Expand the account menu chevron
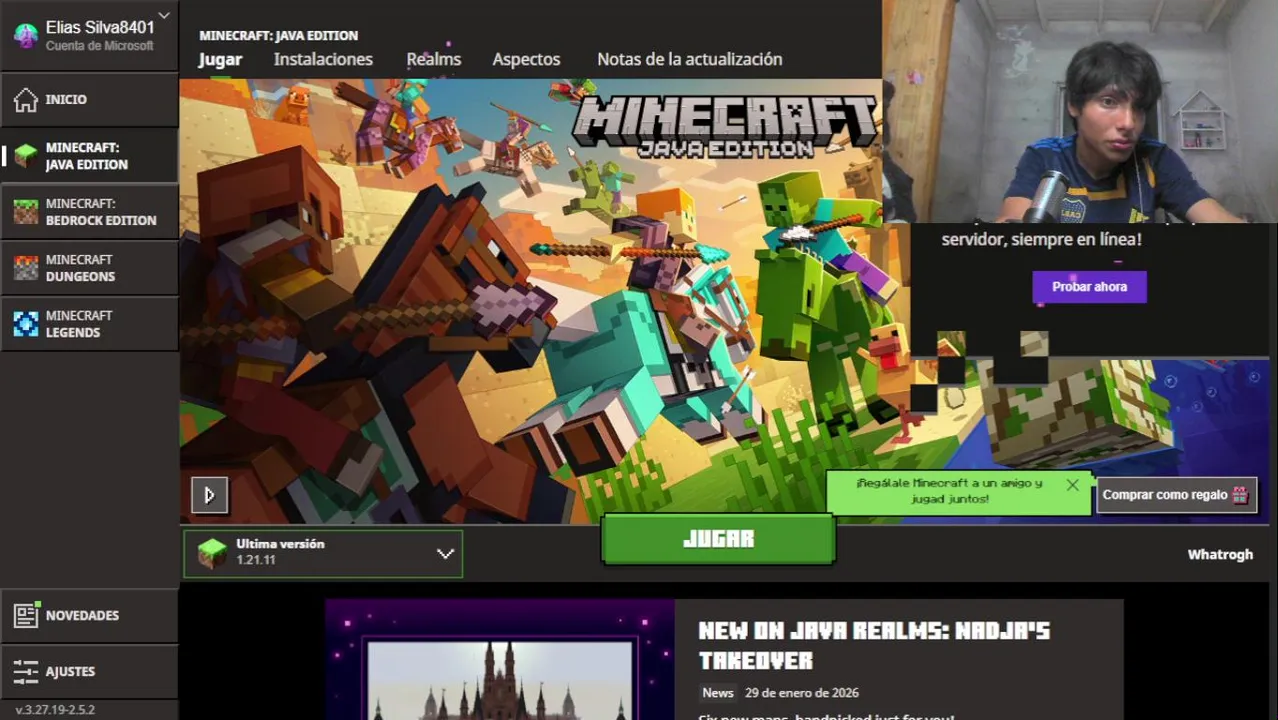 (x=164, y=16)
